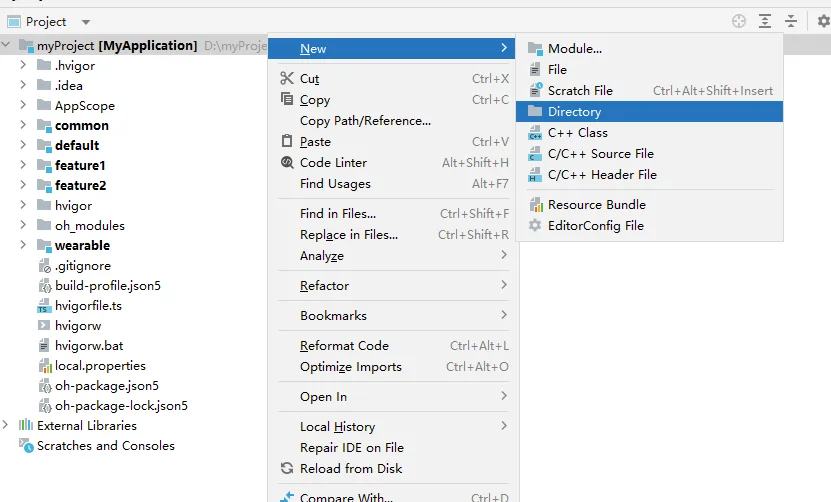Expand the wearable module folder
This screenshot has height=502, width=831.
(x=23, y=245)
